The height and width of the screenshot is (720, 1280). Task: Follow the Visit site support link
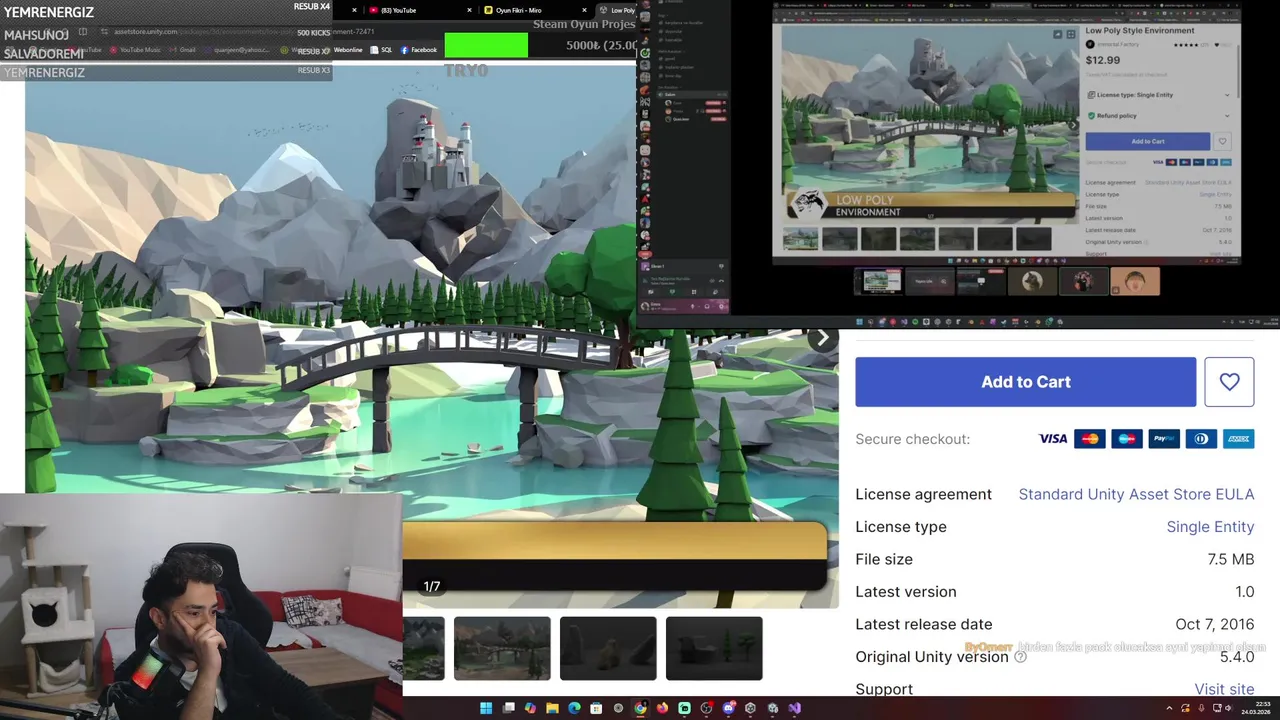point(1224,689)
